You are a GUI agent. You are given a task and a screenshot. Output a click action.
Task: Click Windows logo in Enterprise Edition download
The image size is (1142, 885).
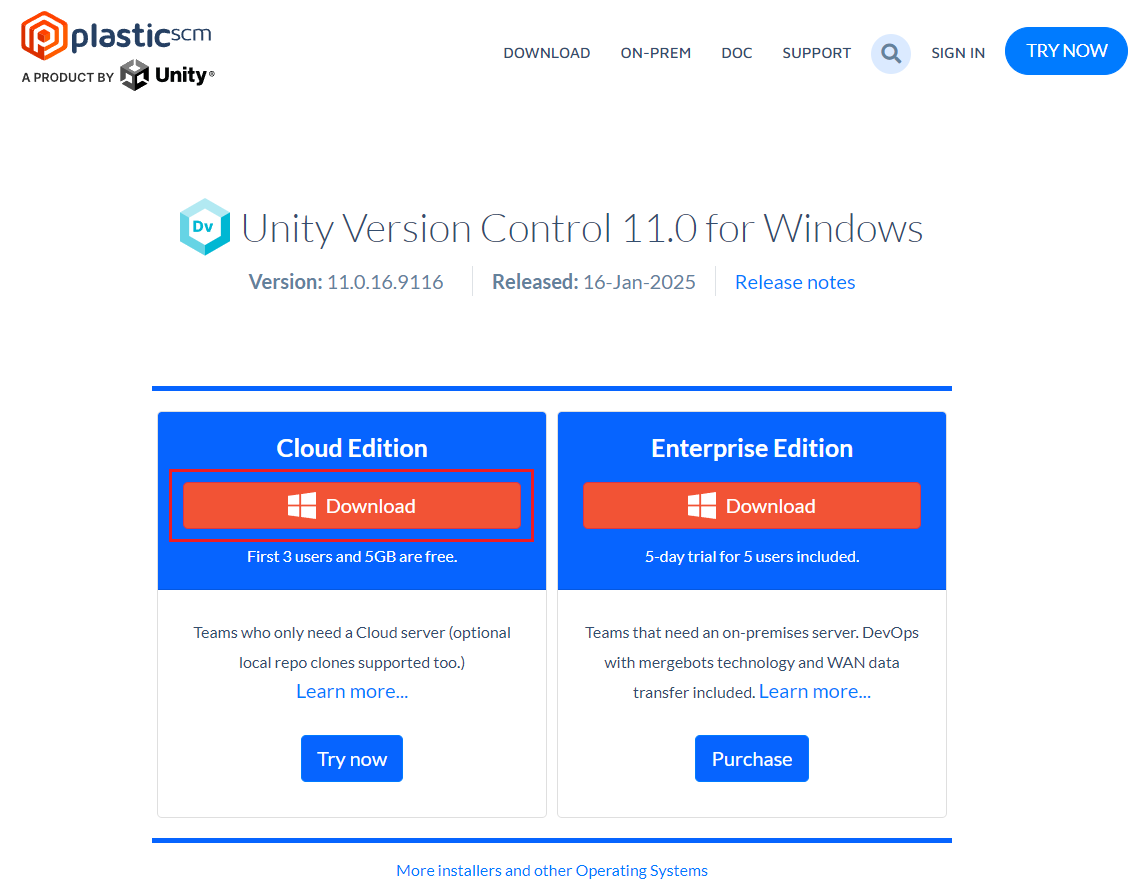[x=702, y=506]
